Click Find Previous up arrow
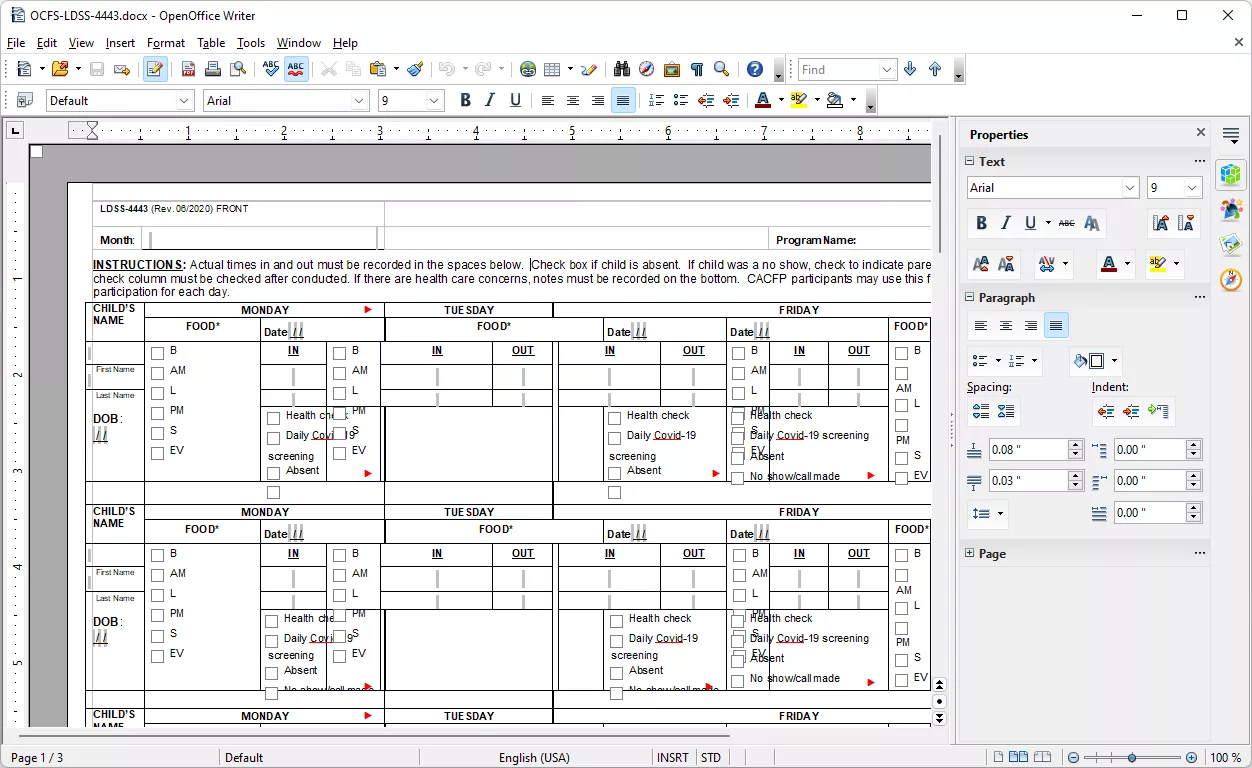Screen dimensions: 1252x768 [x=935, y=69]
